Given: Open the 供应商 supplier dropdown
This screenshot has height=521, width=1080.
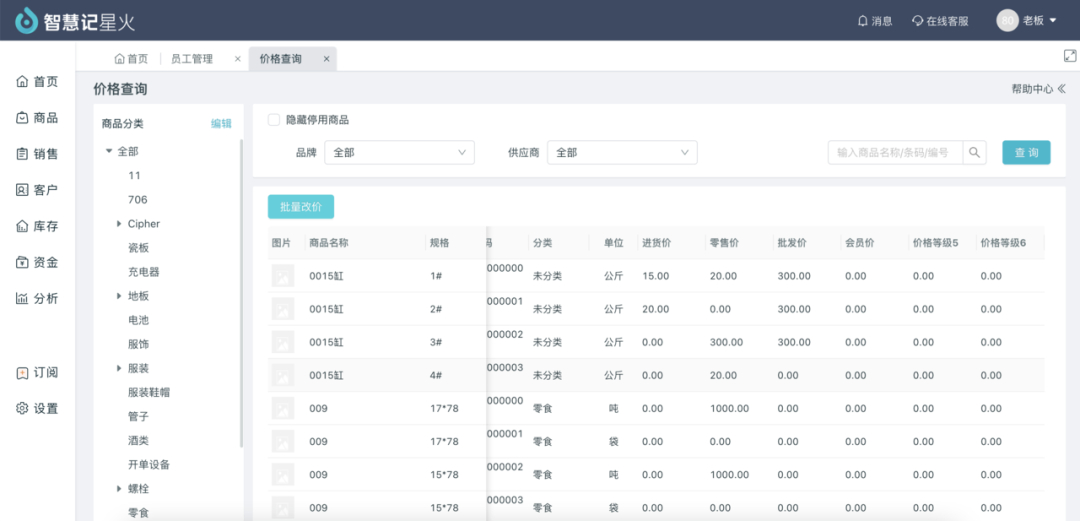Looking at the screenshot, I should 621,153.
